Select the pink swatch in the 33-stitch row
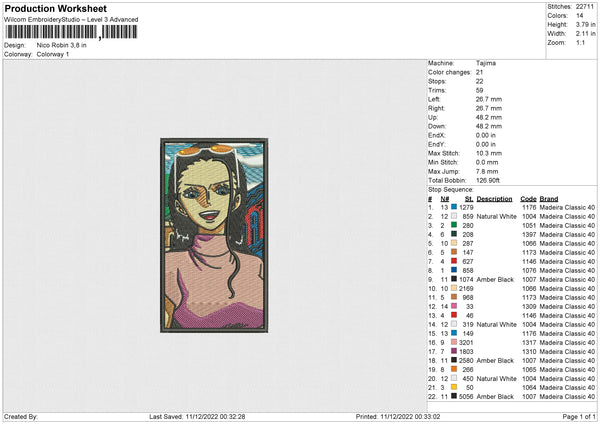600x424 pixels. click(454, 306)
